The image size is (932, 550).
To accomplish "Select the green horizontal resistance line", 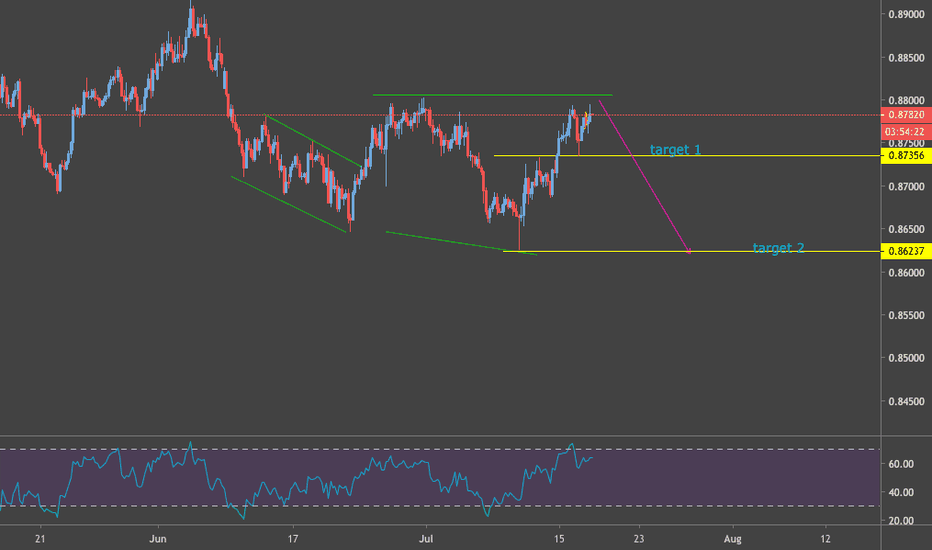I will [492, 95].
